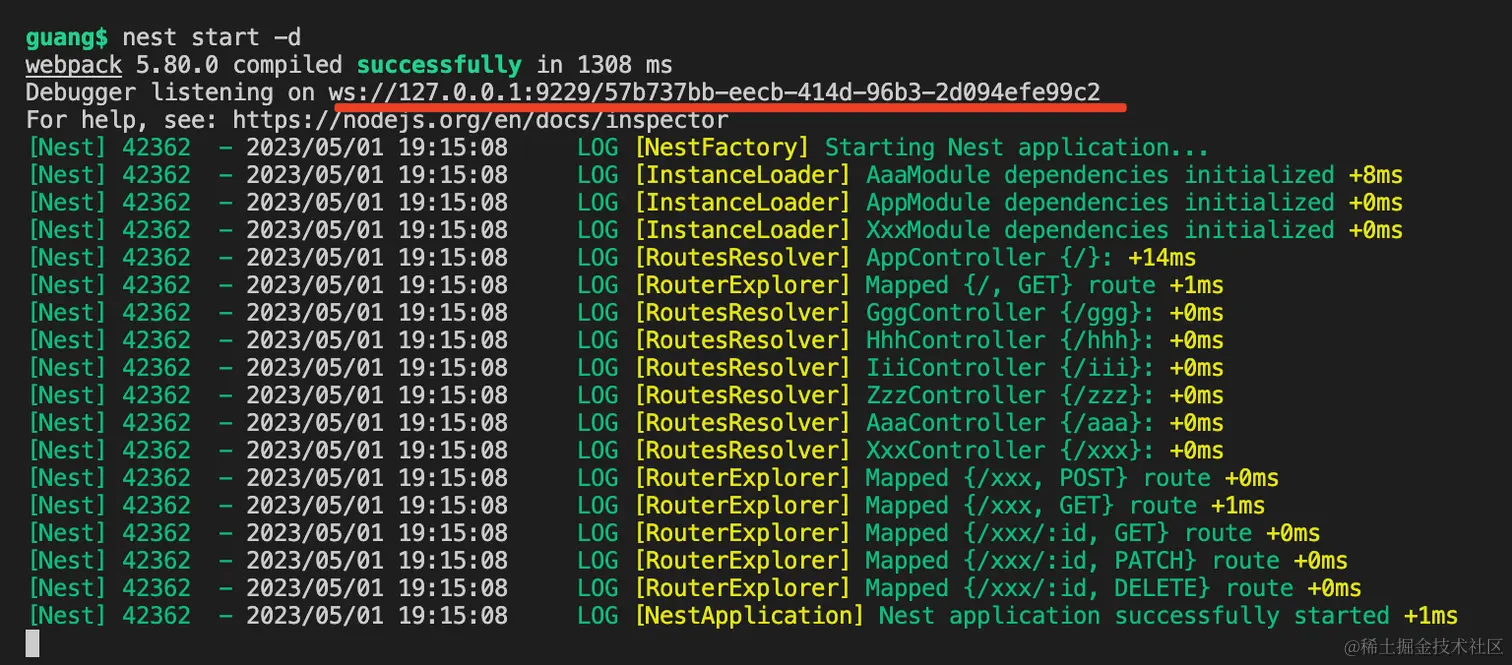The image size is (1512, 665).
Task: Select the AppModule dependencies initialized message
Action: [1099, 203]
